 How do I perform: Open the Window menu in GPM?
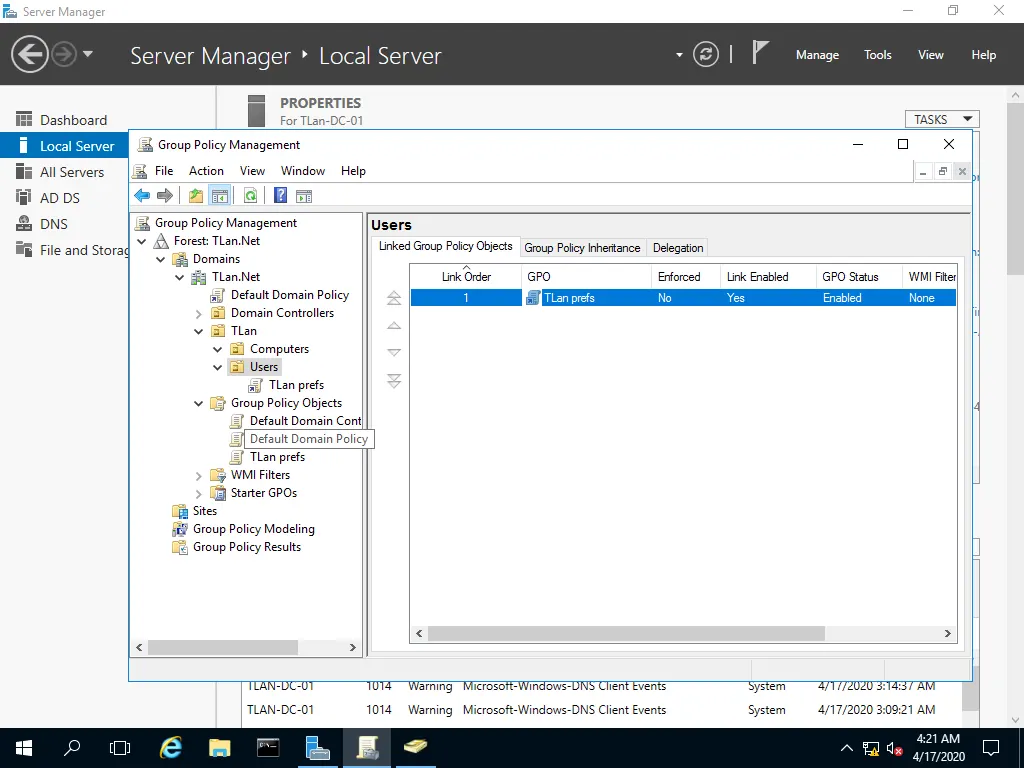point(303,170)
